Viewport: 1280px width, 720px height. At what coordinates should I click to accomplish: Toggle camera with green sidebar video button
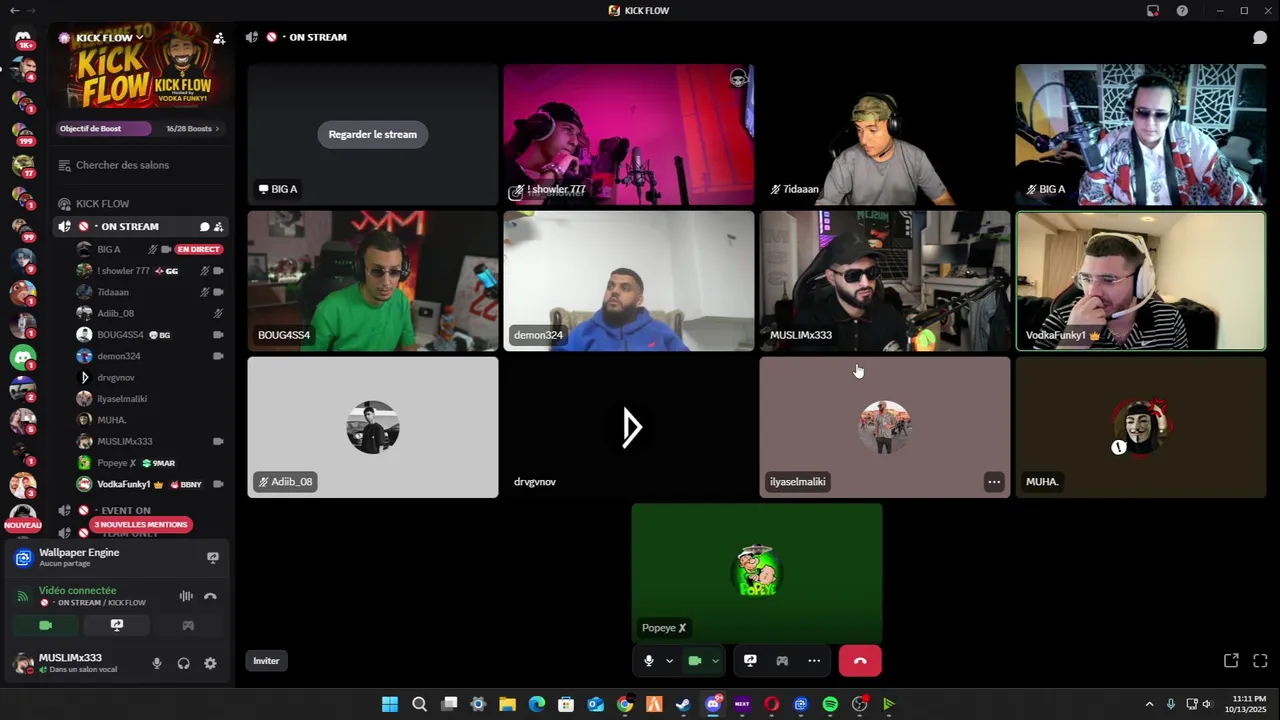(45, 625)
